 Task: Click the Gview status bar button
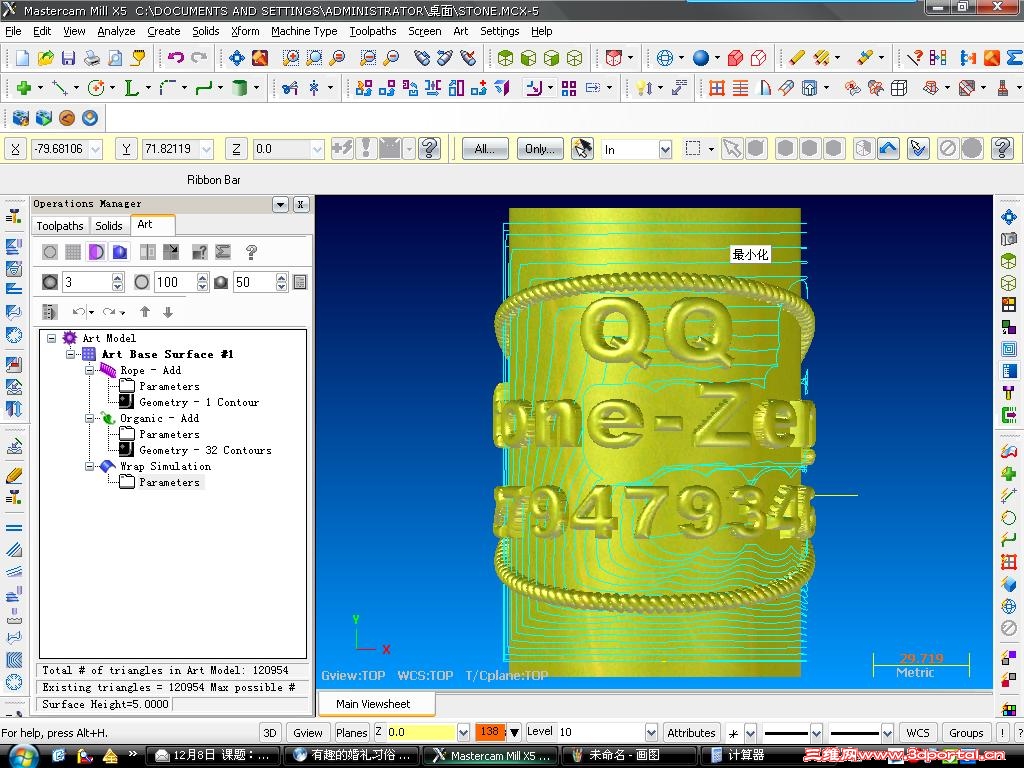tap(308, 732)
